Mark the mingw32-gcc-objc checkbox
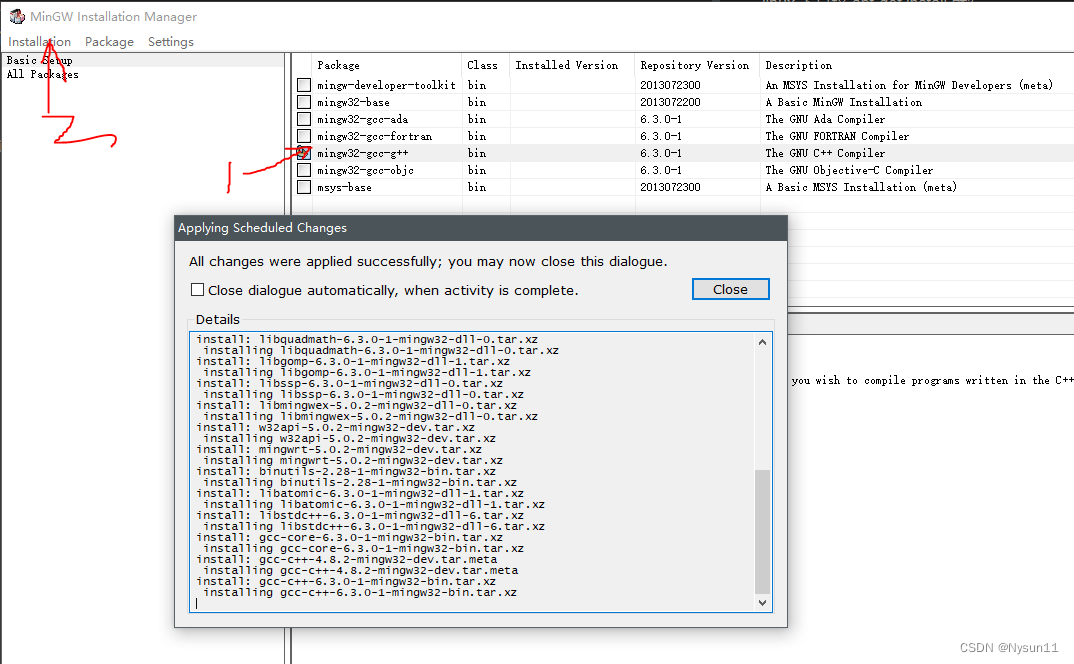This screenshot has height=664, width=1074. (x=304, y=170)
